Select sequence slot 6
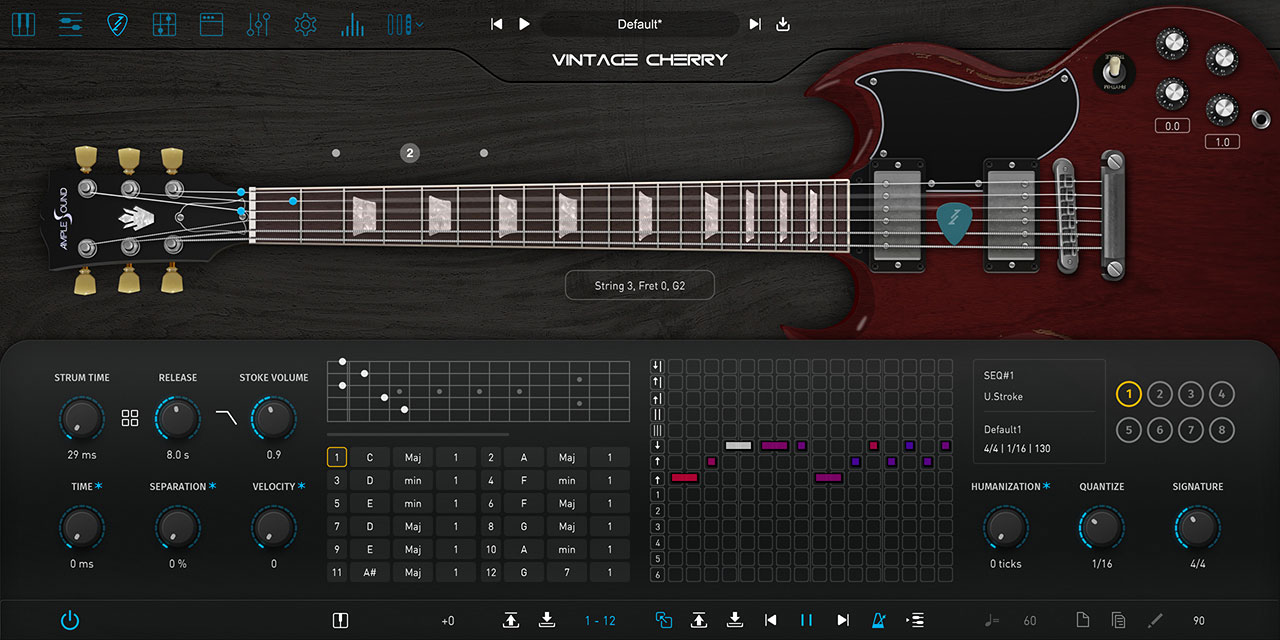The height and width of the screenshot is (640, 1280). pyautogui.click(x=1159, y=431)
